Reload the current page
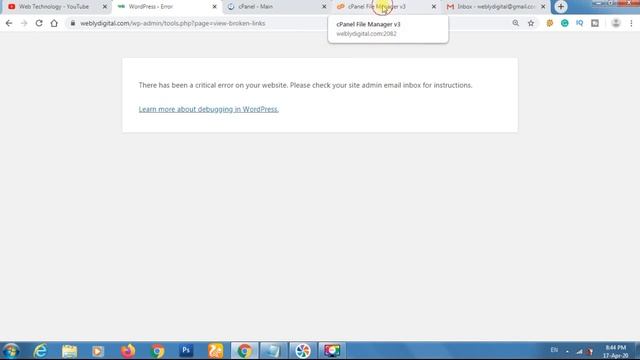The width and height of the screenshot is (640, 360). (39, 23)
